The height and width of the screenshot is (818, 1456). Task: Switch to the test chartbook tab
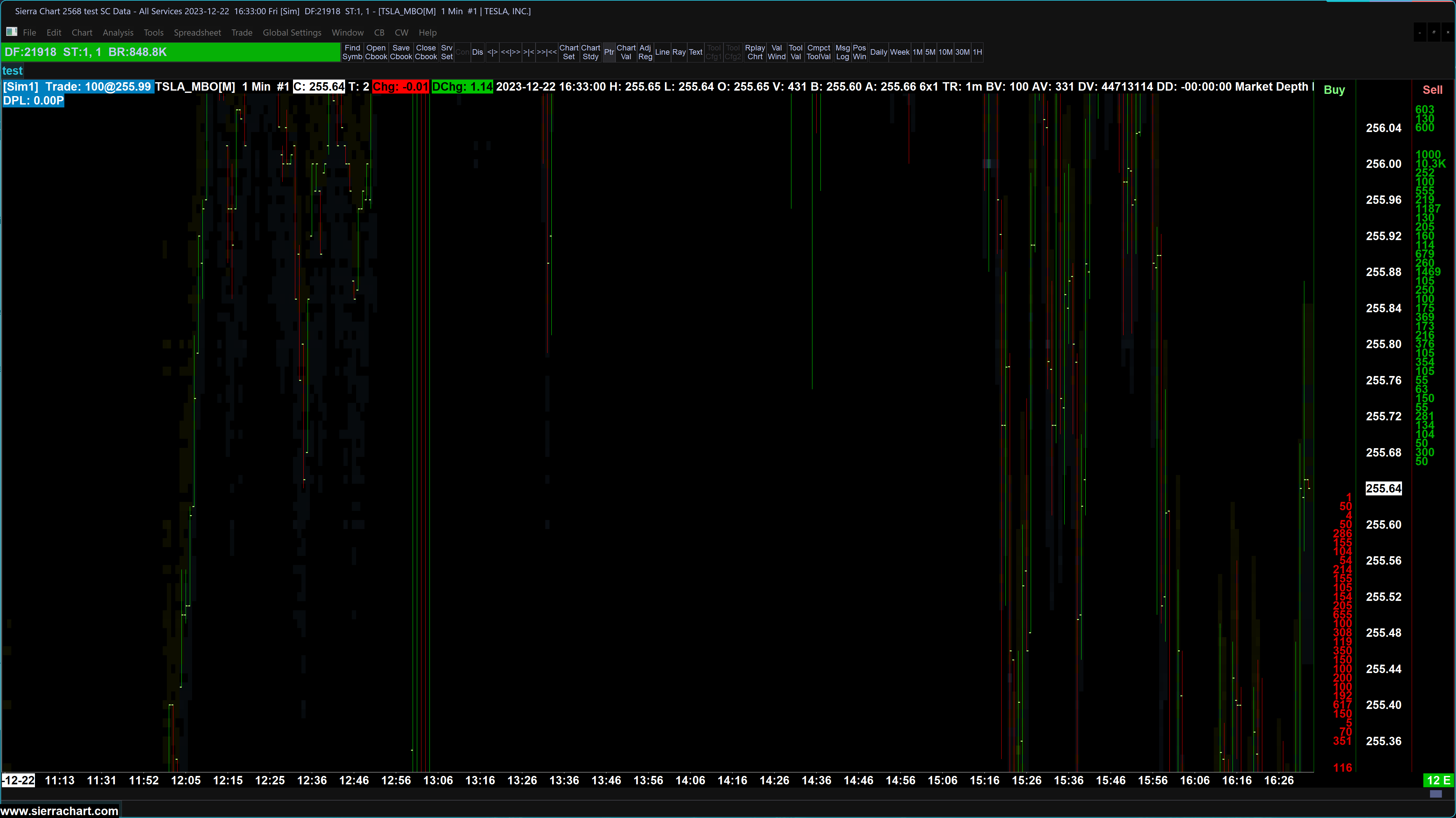coord(12,71)
